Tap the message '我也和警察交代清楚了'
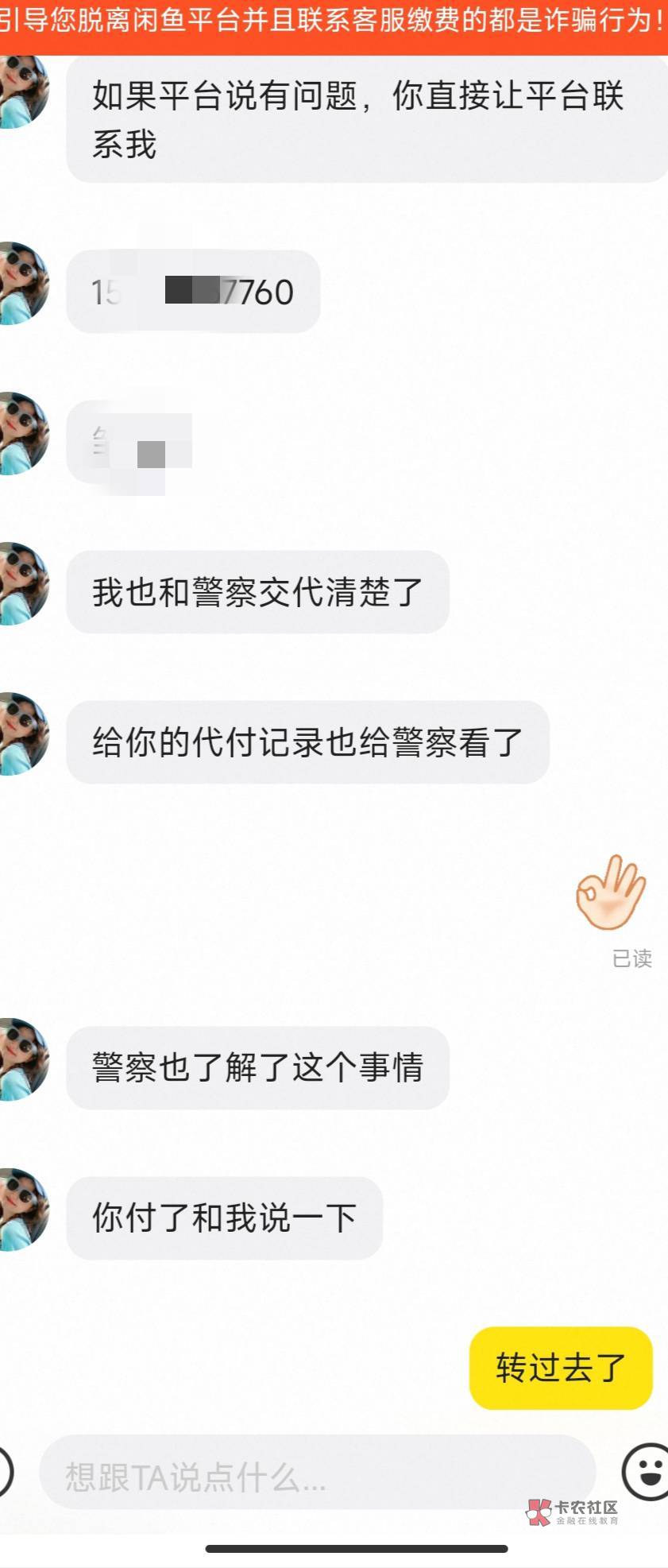The width and height of the screenshot is (668, 1568). pos(258,592)
